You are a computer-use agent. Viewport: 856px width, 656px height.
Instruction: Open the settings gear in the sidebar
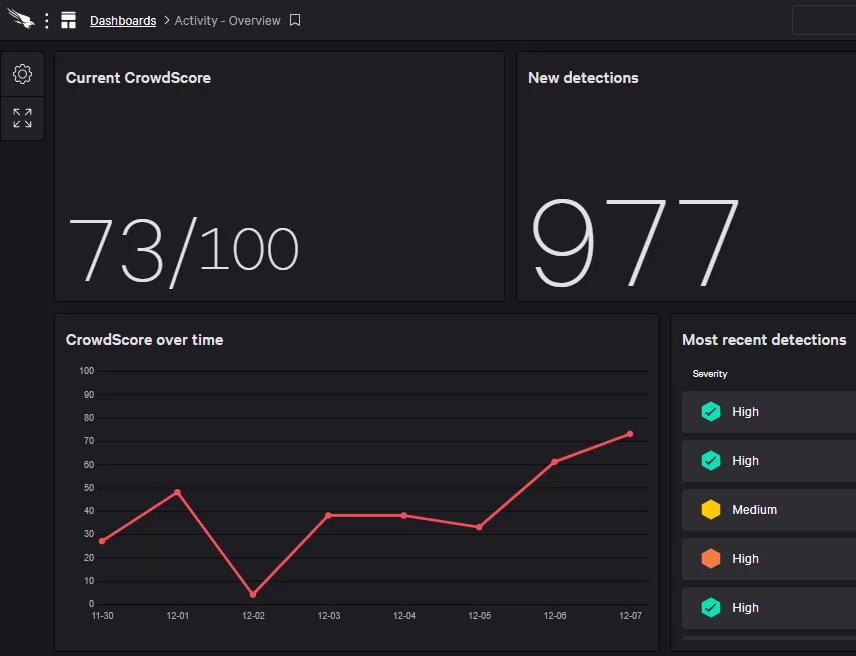point(22,74)
